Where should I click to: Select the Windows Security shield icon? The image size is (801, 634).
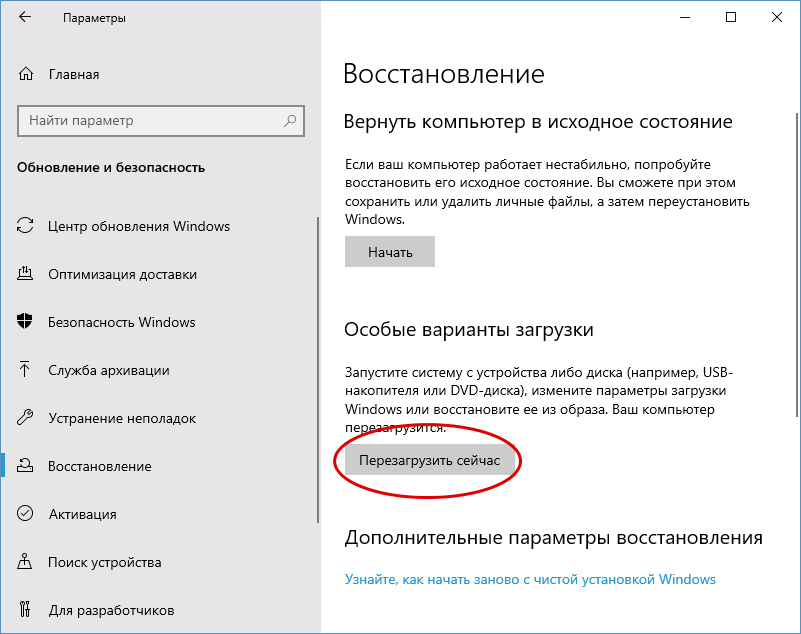25,321
